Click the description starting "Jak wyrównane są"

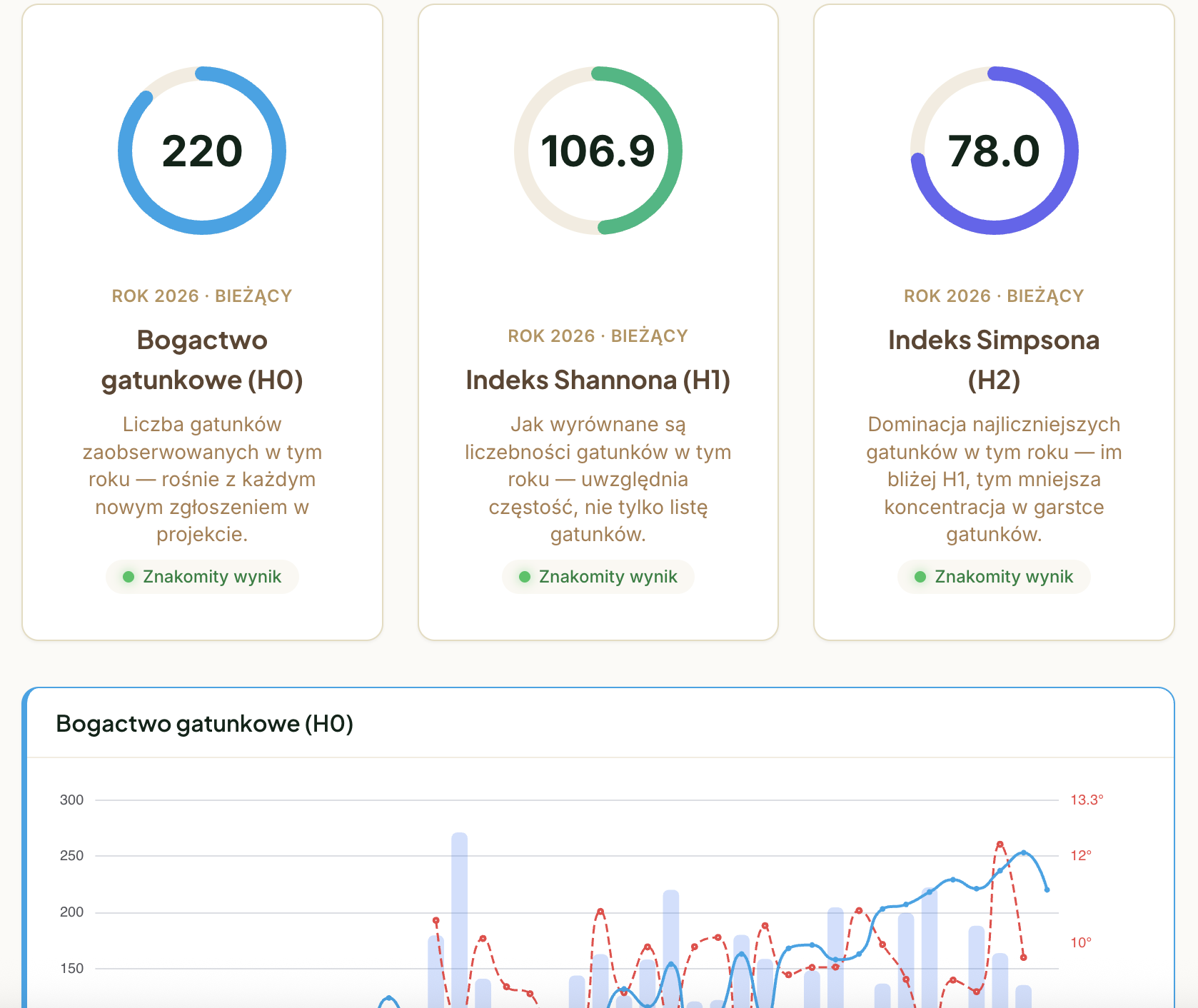point(598,479)
